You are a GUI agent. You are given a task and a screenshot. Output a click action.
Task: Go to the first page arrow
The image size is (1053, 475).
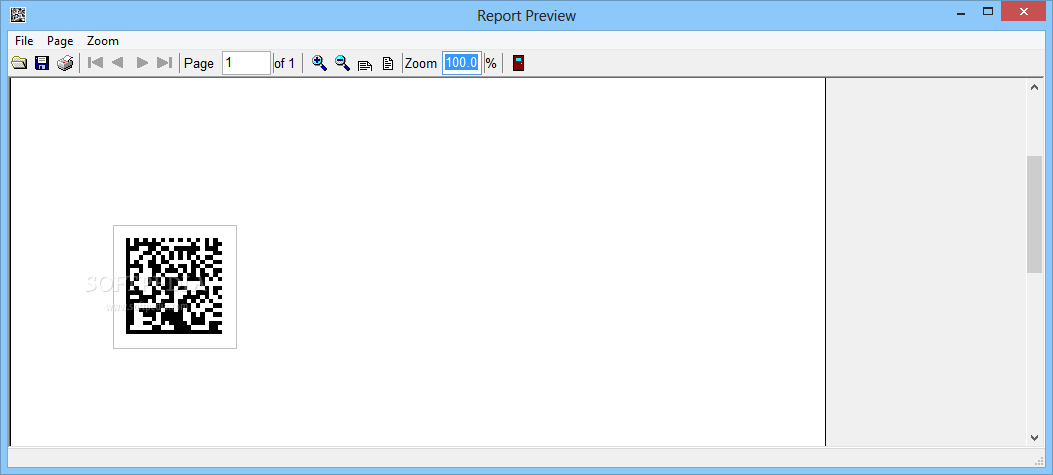(x=96, y=62)
